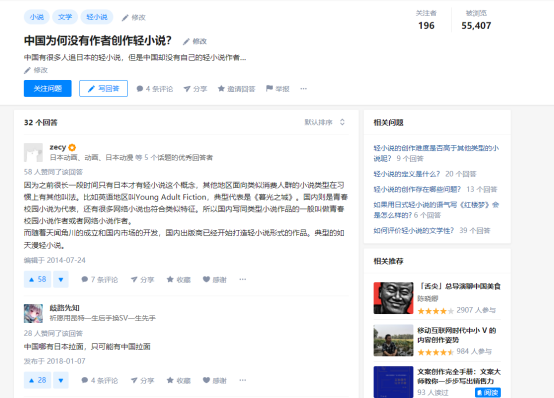Share zecy's answer

pyautogui.click(x=142, y=280)
